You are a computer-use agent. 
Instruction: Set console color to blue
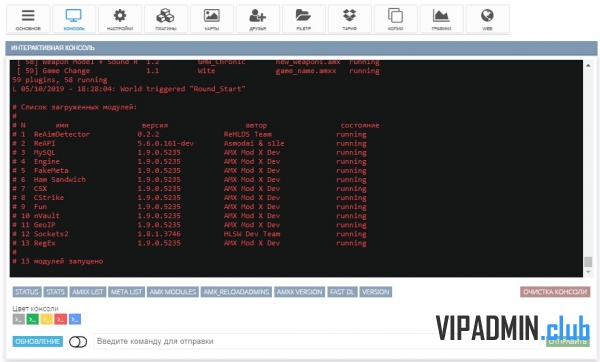[75, 319]
